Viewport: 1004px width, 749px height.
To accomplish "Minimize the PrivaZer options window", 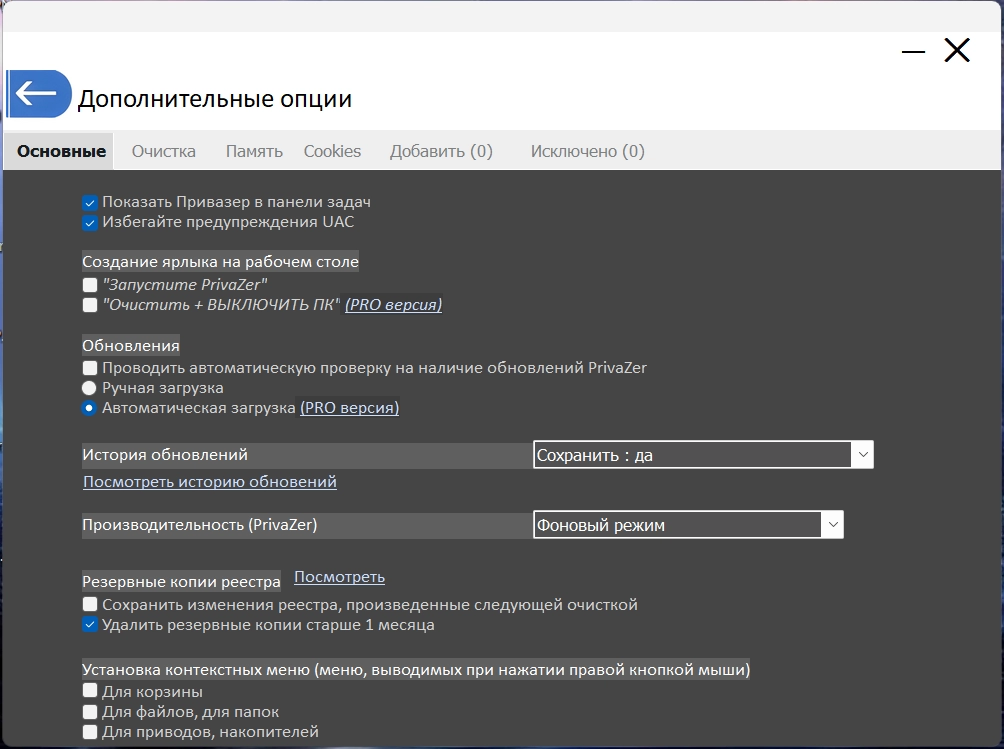I will 913,51.
